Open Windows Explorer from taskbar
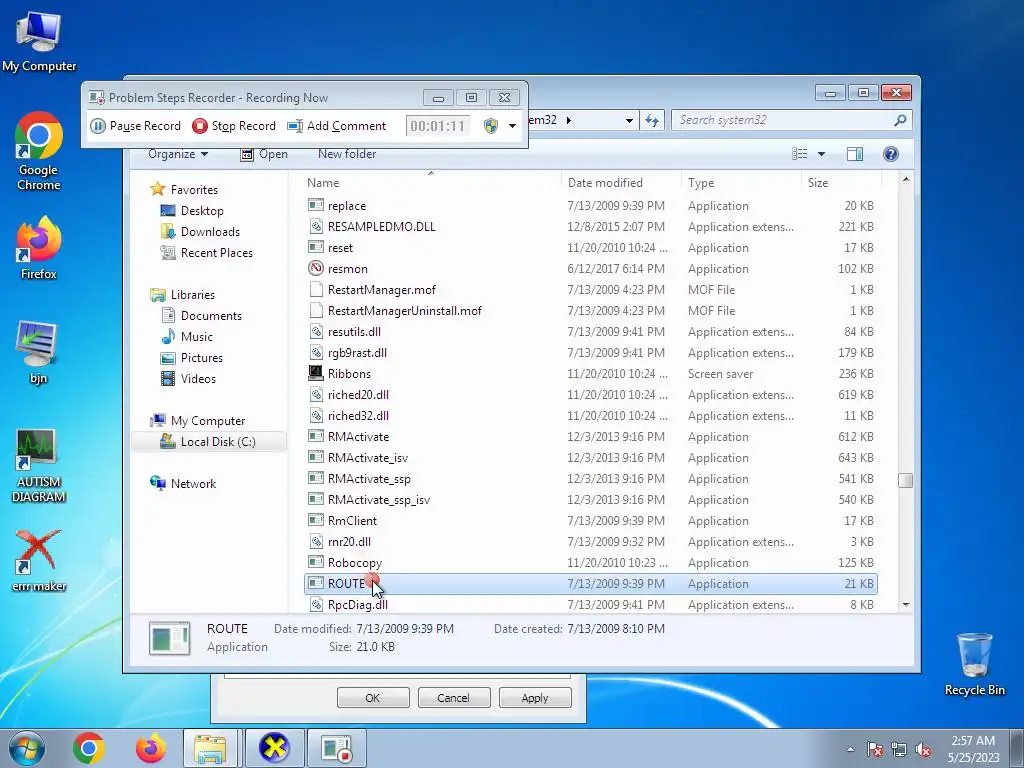1024x768 pixels. [x=210, y=748]
